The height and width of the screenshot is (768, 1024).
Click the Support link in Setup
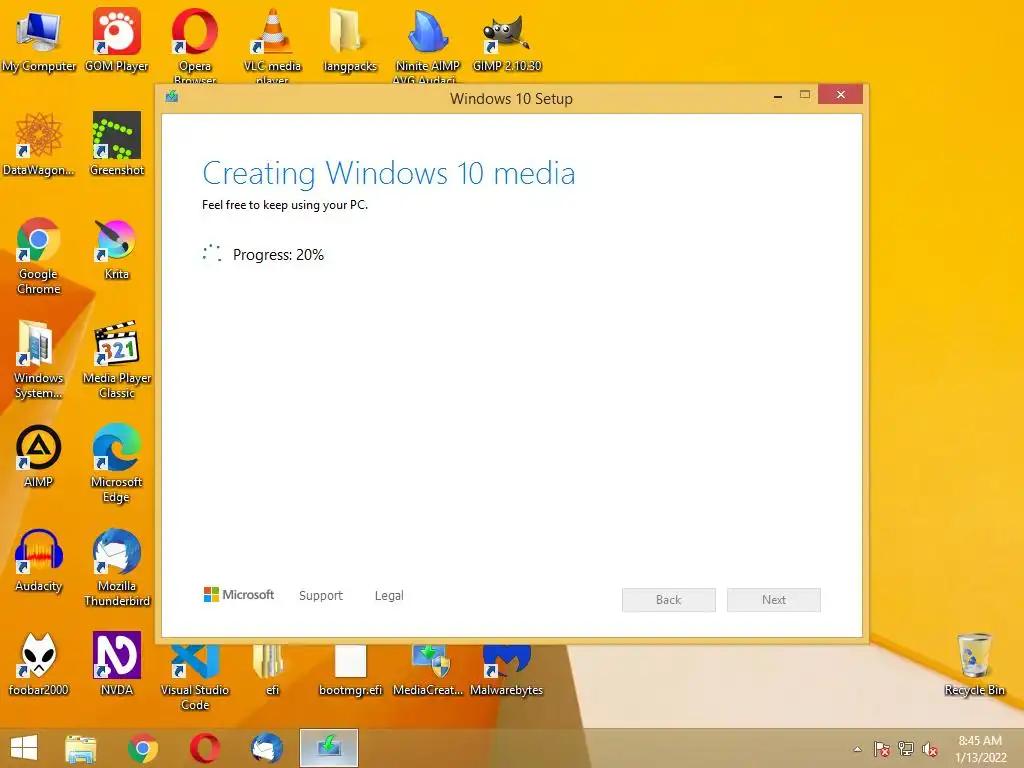321,596
